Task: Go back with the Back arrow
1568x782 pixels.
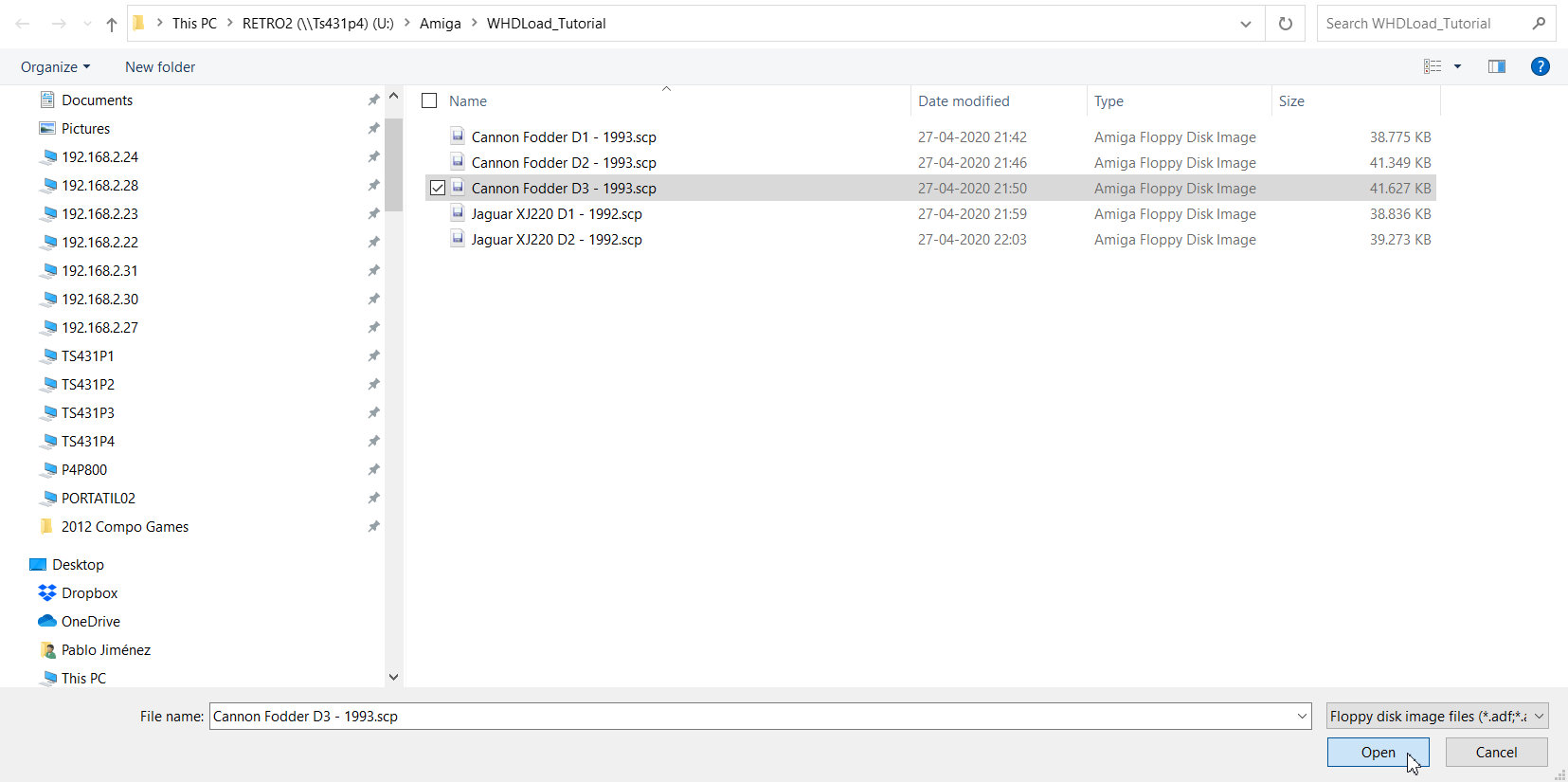Action: click(x=23, y=24)
